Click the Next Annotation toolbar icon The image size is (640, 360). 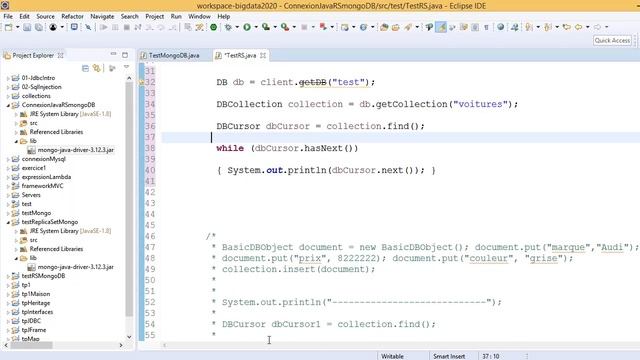pos(529,27)
